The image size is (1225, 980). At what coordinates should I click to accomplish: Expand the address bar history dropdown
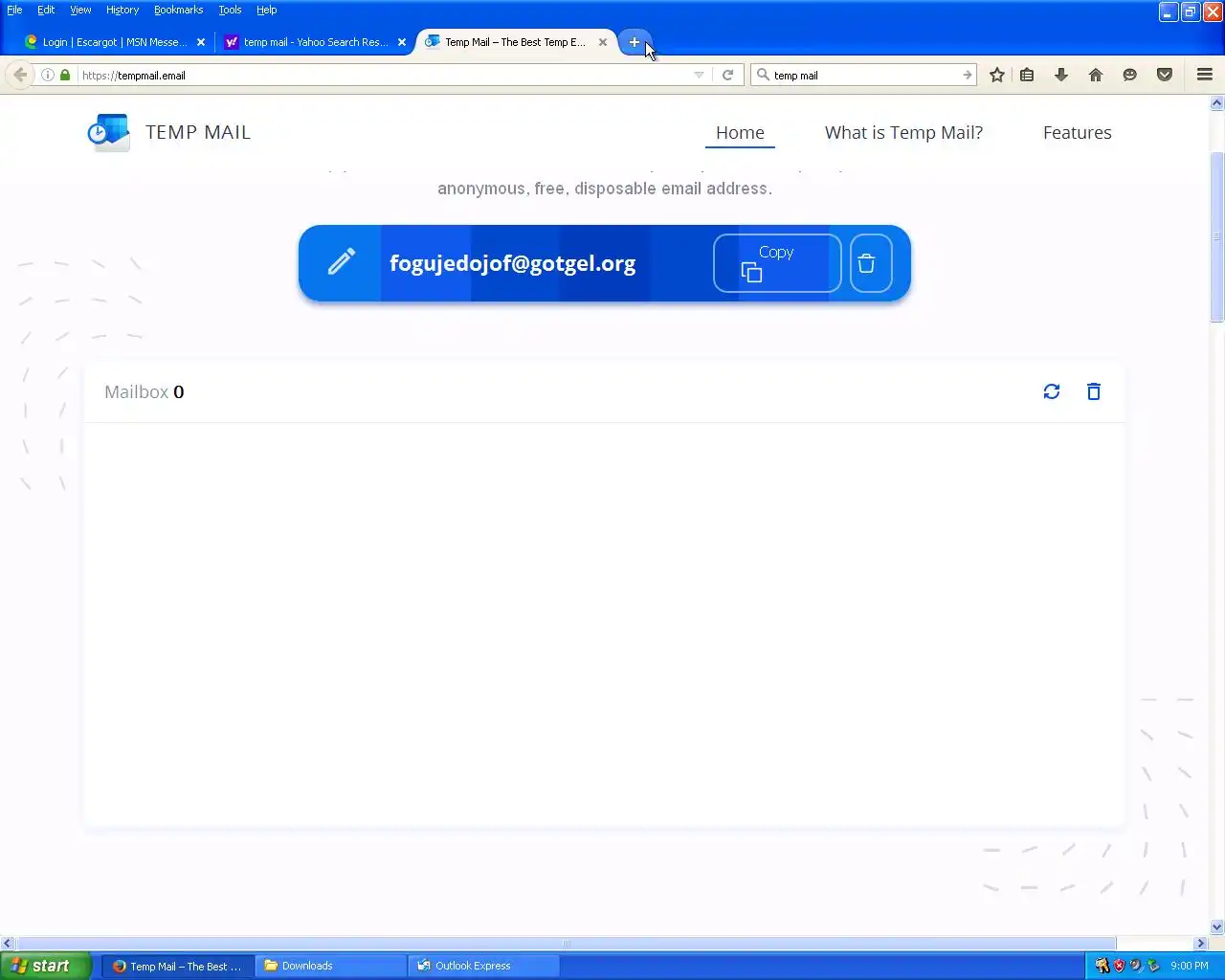(x=699, y=75)
